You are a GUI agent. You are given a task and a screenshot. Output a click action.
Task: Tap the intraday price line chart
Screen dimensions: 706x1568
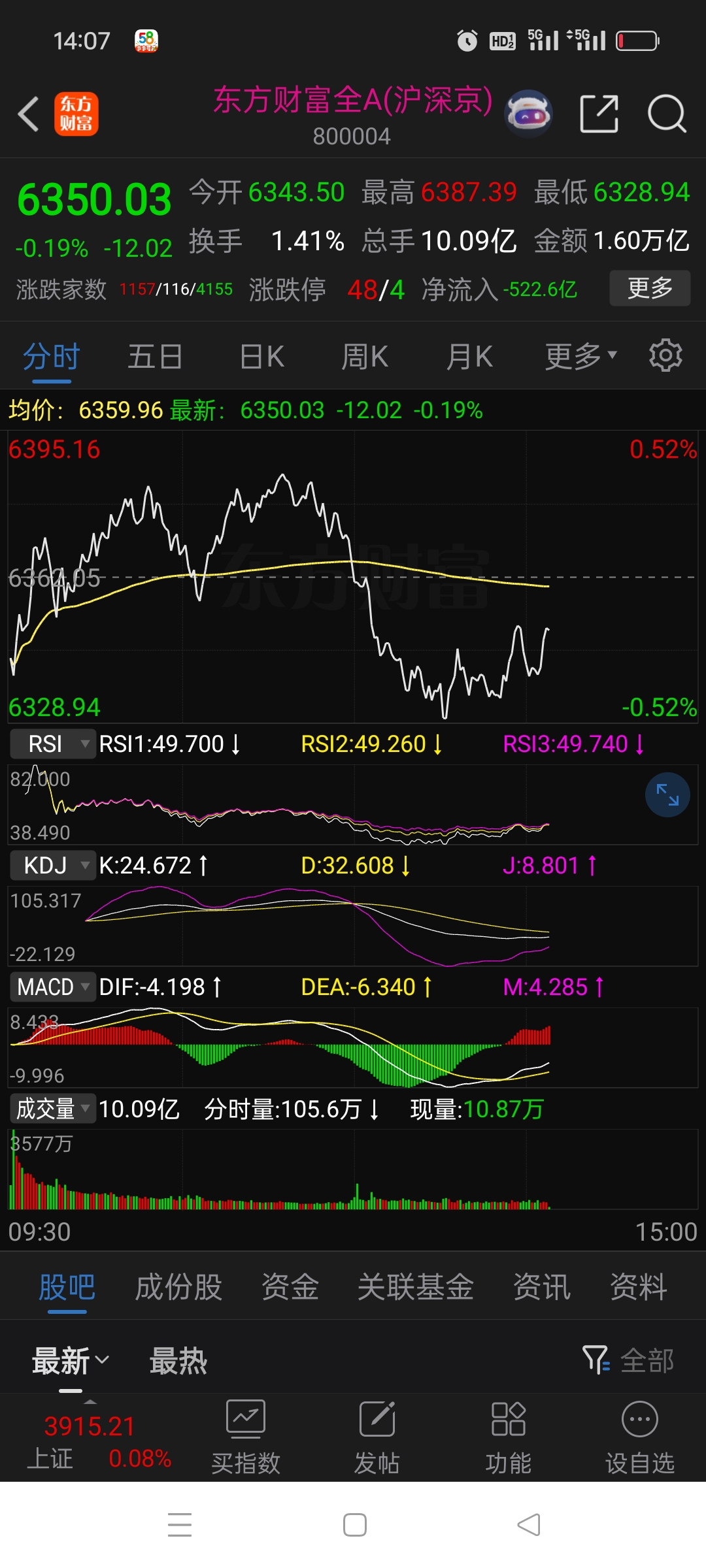(353, 576)
